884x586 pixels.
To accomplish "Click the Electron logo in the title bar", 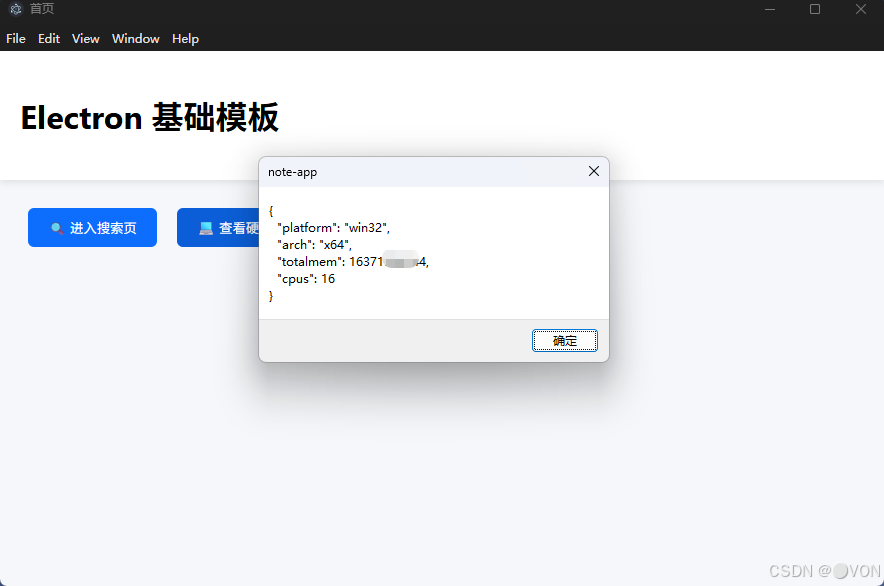I will click(x=14, y=9).
